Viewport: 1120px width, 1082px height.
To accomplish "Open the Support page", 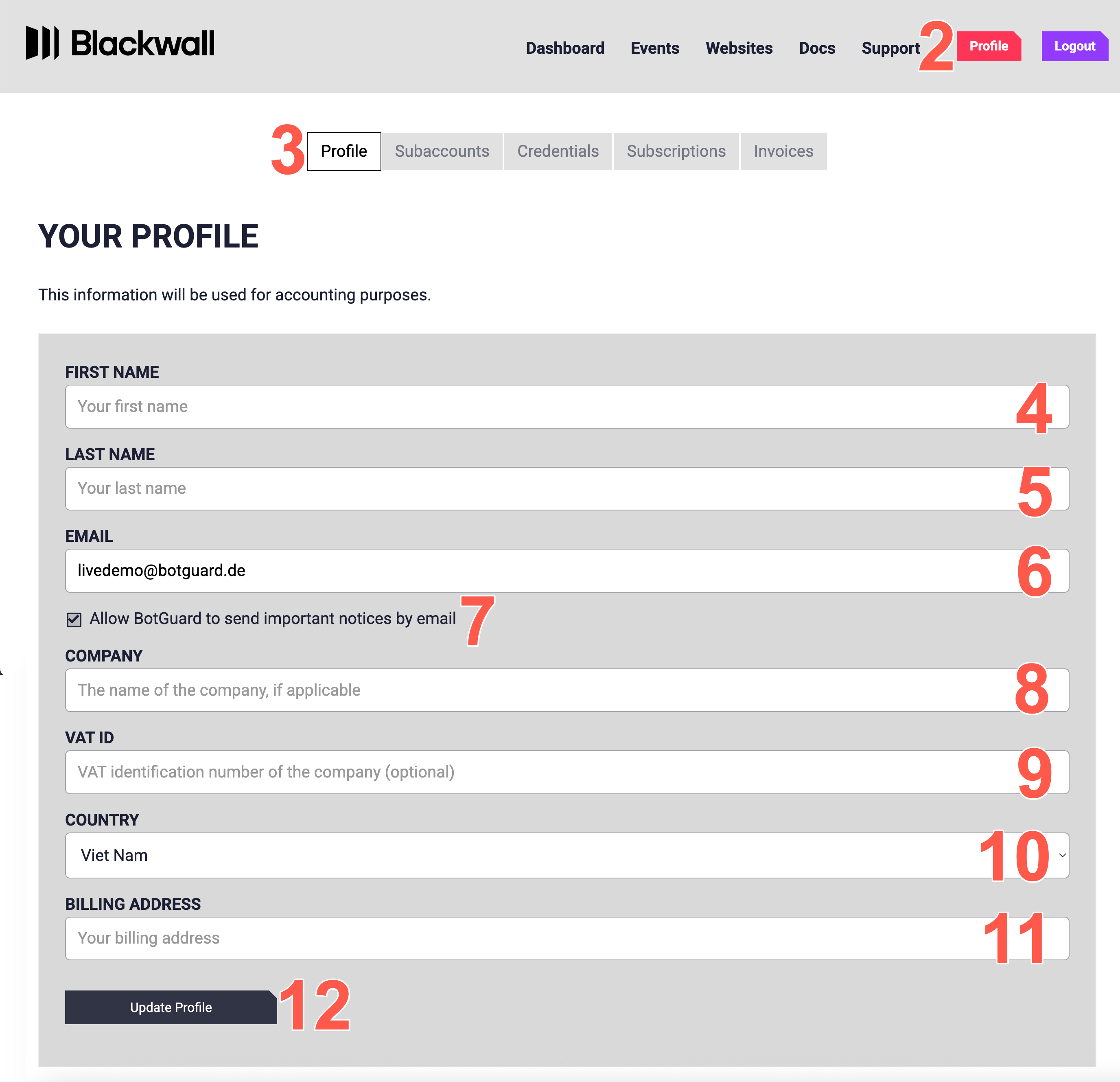I will 890,48.
